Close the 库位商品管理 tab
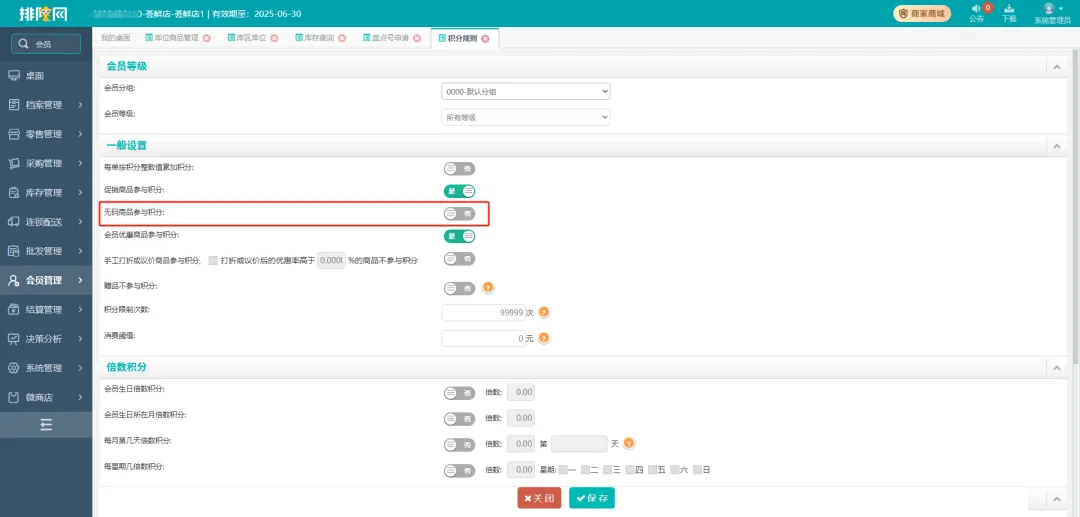The width and height of the screenshot is (1080, 517). 207,38
